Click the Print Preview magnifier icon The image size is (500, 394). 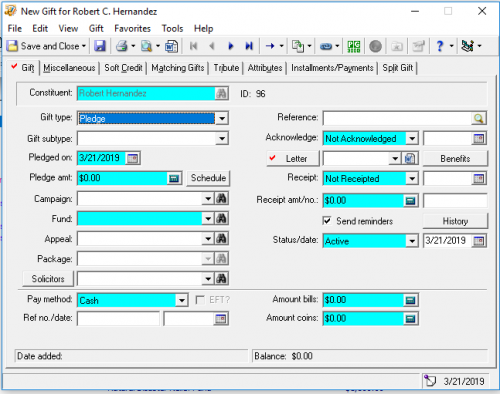(146, 46)
